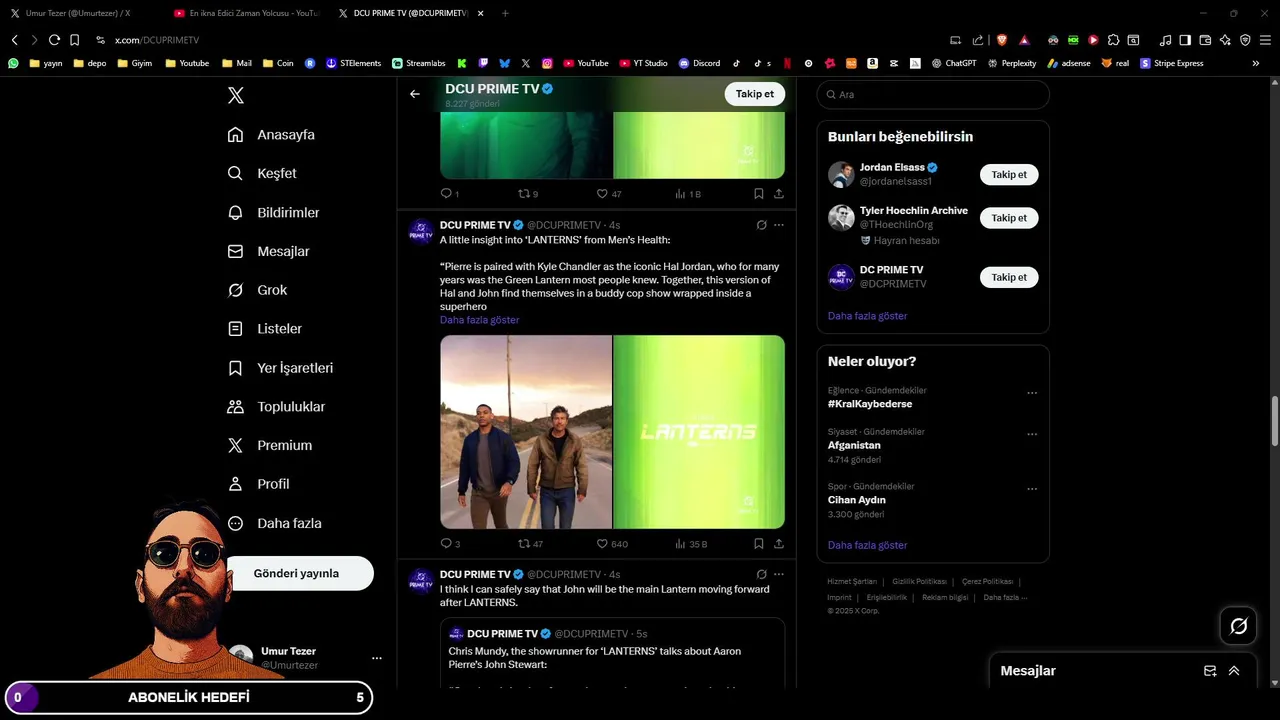The image size is (1280, 720).
Task: Click the page vertical scrollbar thumb
Action: pos(1274,421)
